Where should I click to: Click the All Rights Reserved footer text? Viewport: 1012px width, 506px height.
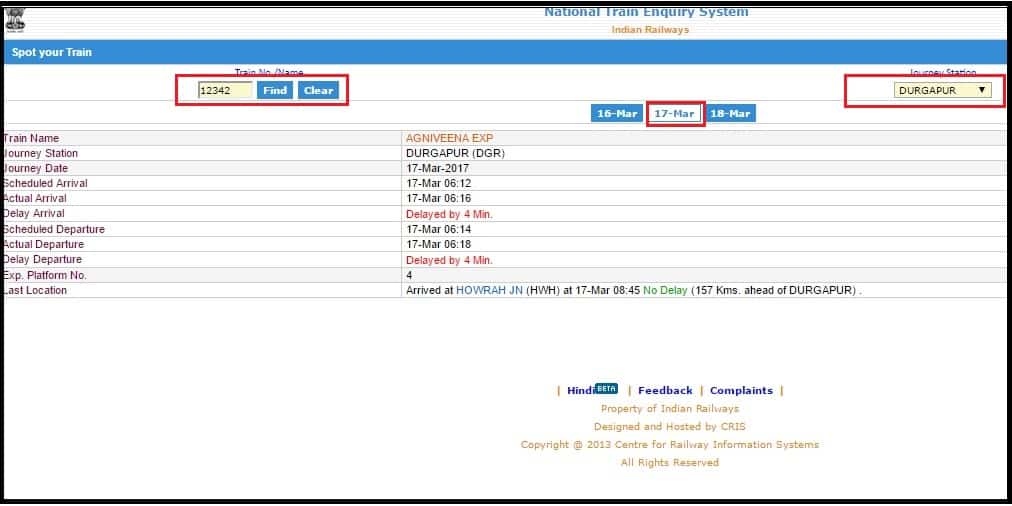point(669,463)
